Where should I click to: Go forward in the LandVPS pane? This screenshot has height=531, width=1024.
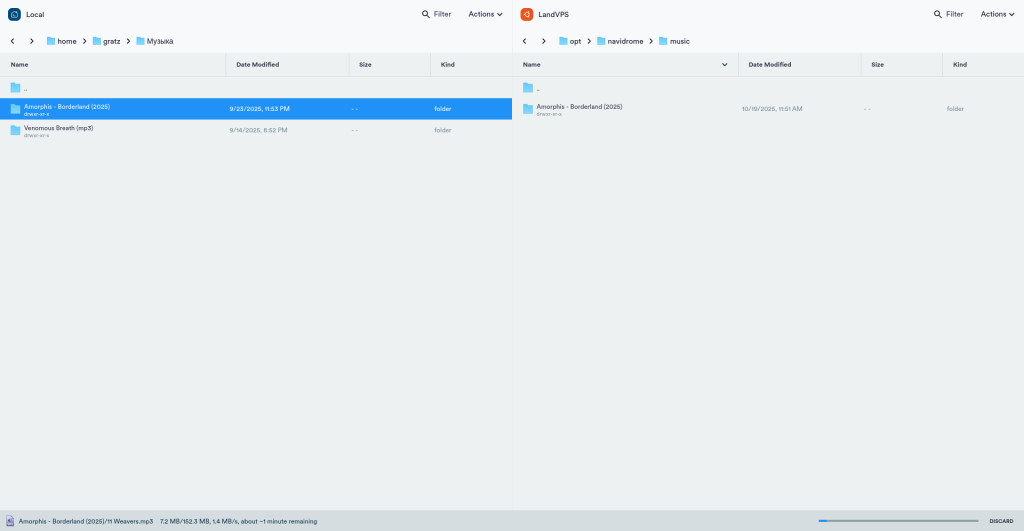[x=544, y=41]
